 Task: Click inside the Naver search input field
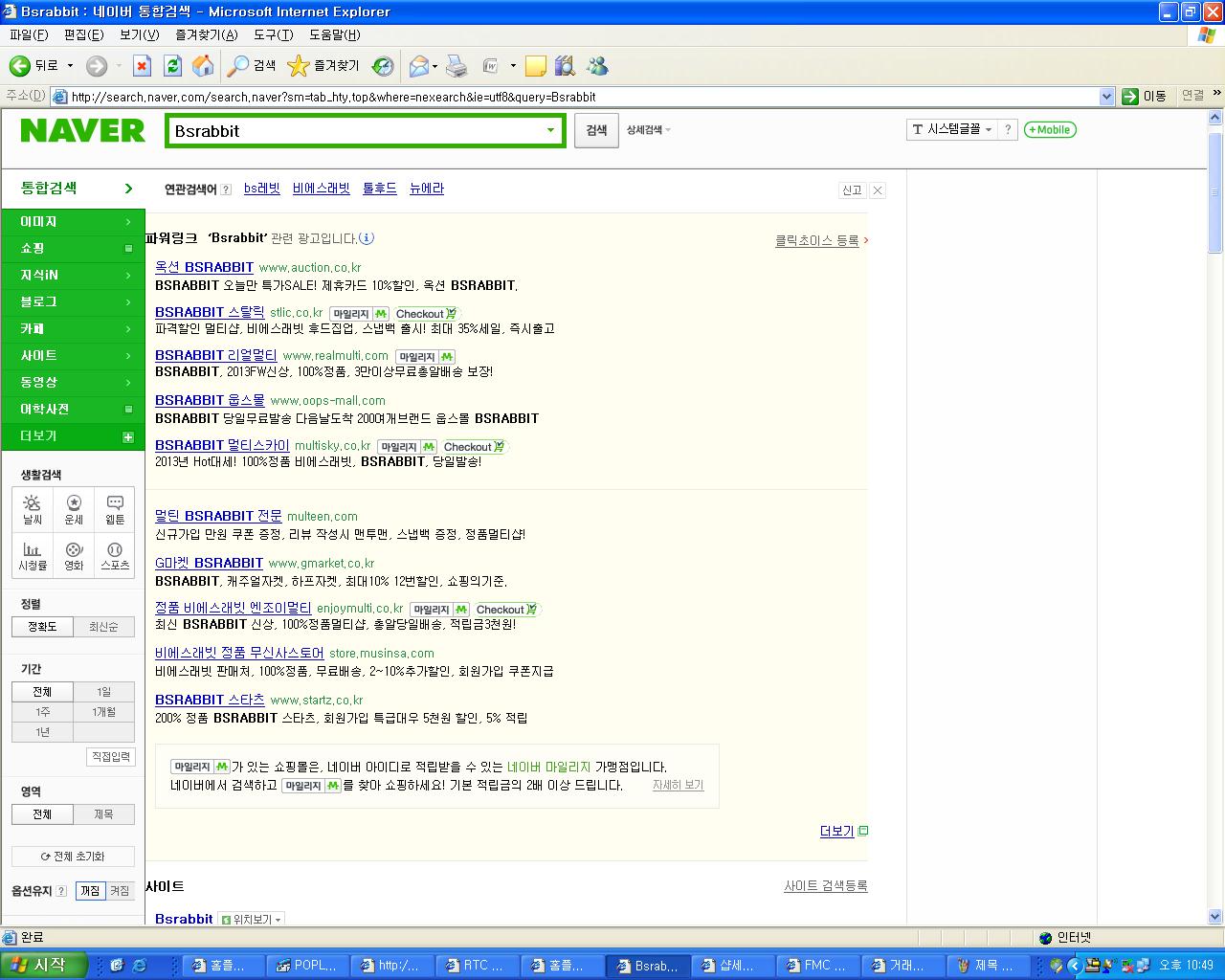click(354, 130)
